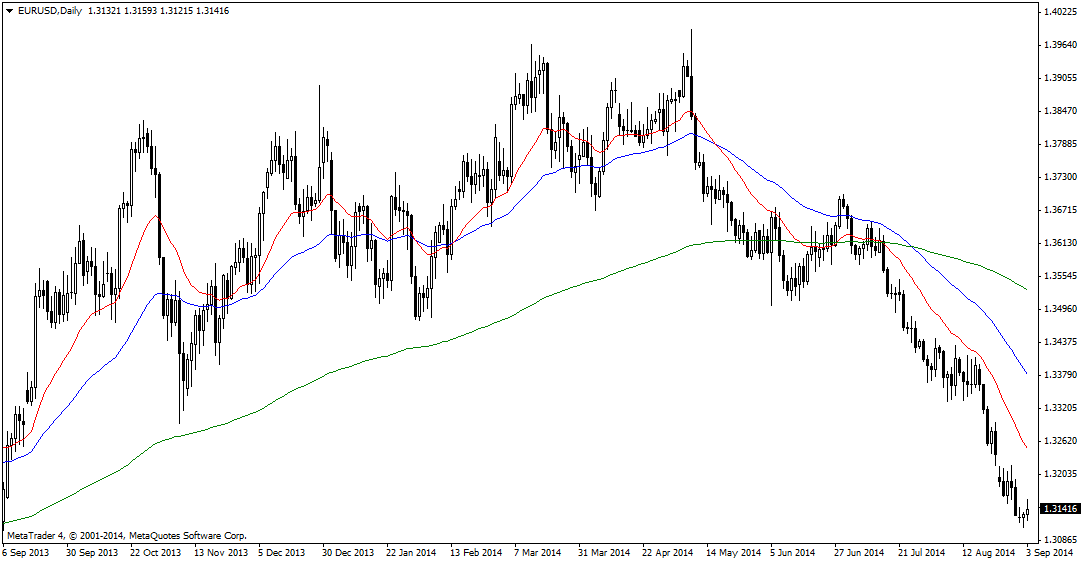Click the 31 Mar 2014 date label

[604, 553]
